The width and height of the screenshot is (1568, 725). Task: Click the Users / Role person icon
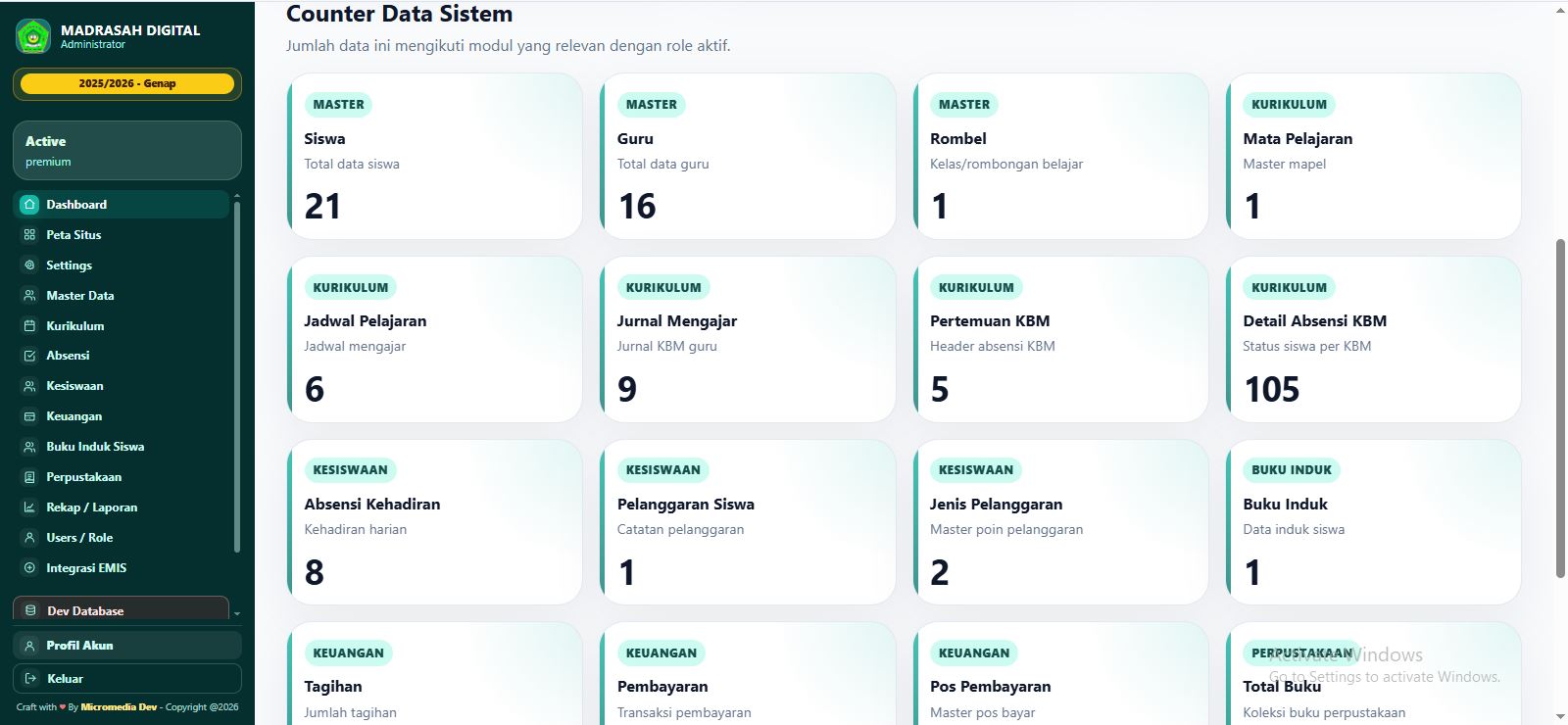click(x=29, y=538)
